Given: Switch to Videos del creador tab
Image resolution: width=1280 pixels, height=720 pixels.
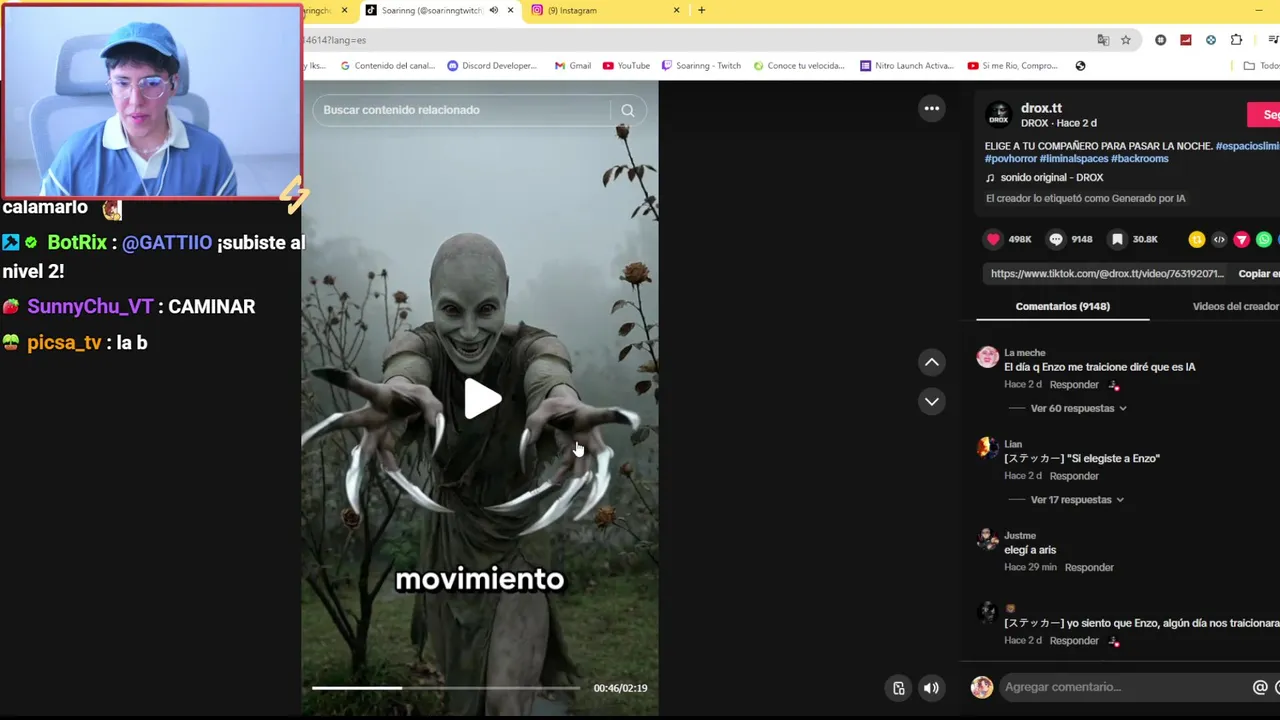Looking at the screenshot, I should pyautogui.click(x=1235, y=306).
